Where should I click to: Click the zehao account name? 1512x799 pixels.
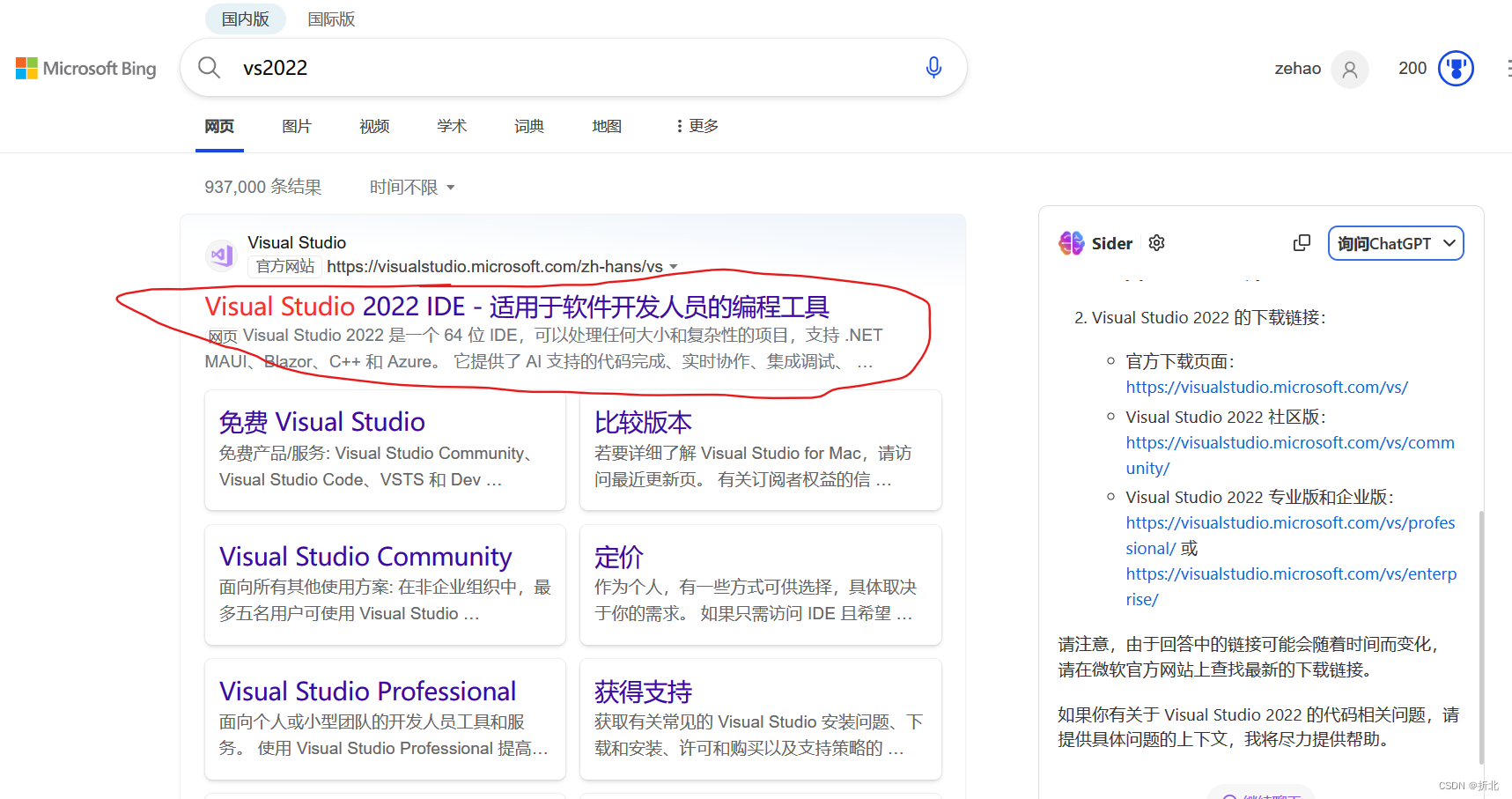click(1297, 69)
